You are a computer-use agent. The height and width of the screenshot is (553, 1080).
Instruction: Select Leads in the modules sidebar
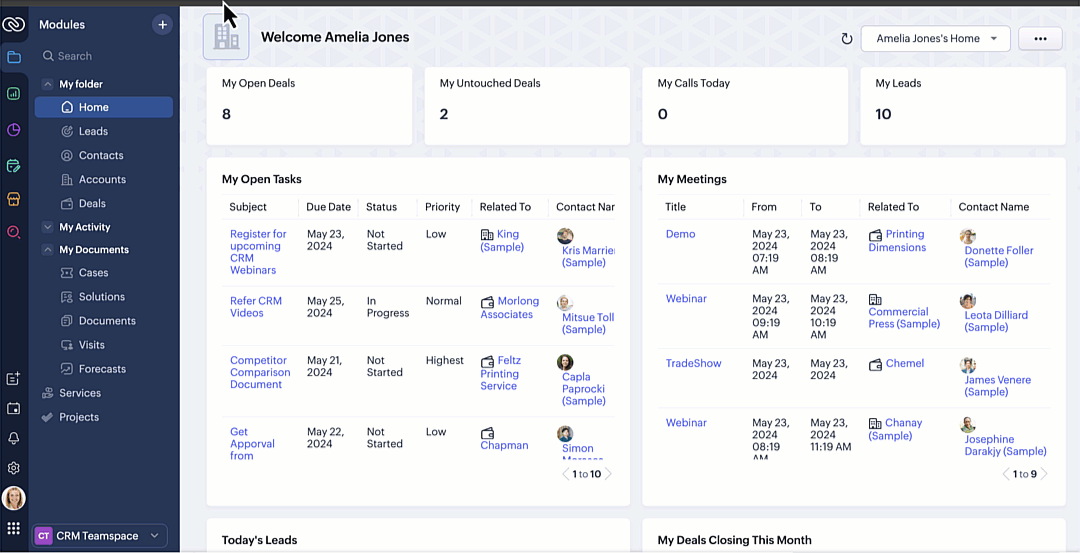(93, 131)
